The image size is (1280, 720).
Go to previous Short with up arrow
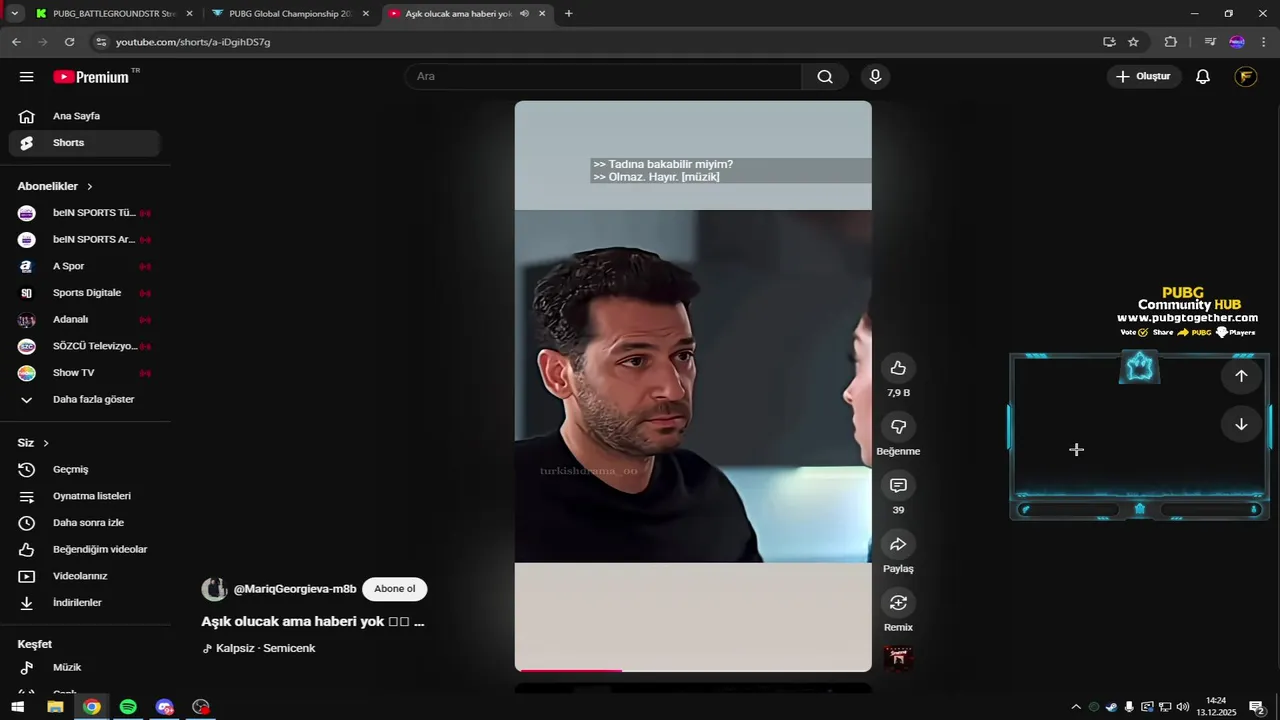(1241, 376)
